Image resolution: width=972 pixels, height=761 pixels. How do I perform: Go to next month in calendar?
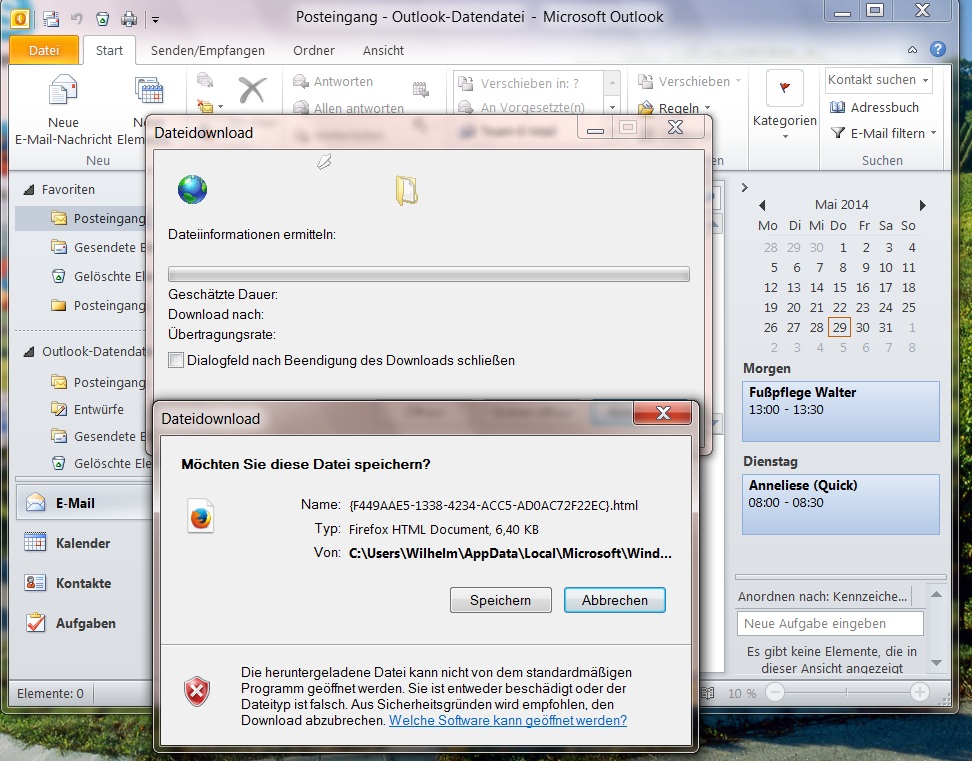point(922,205)
